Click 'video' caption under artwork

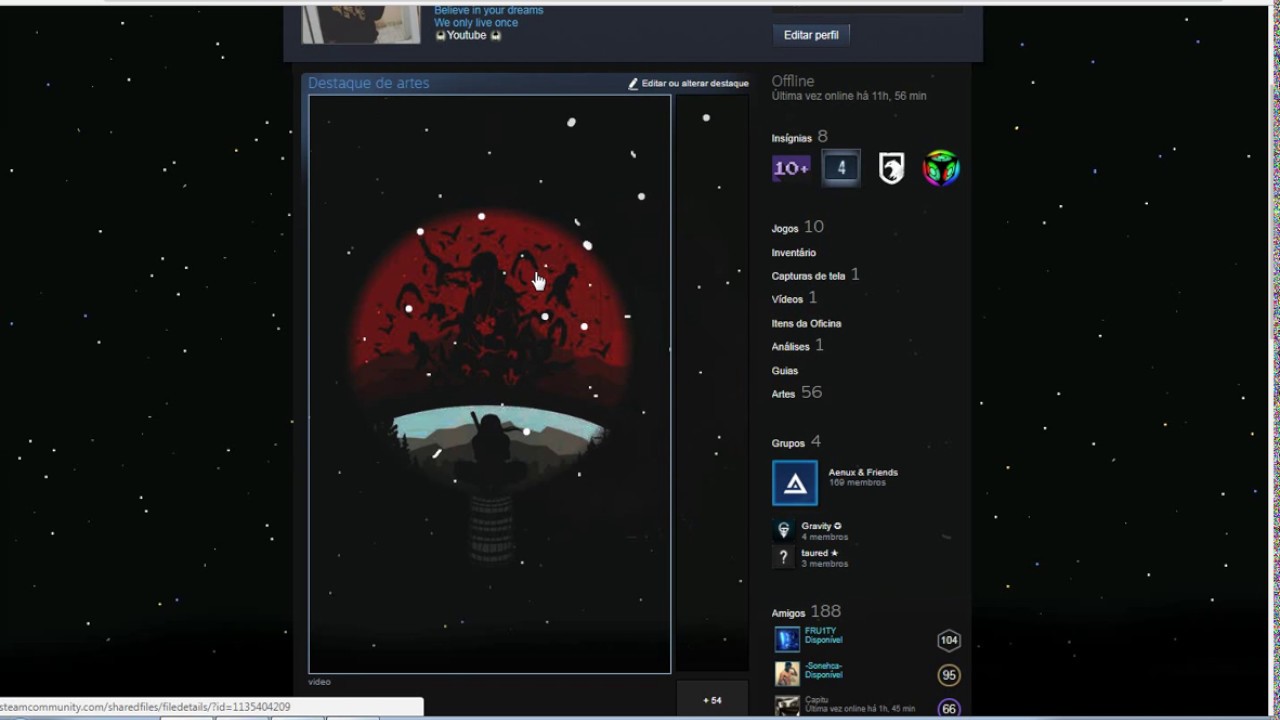[319, 682]
